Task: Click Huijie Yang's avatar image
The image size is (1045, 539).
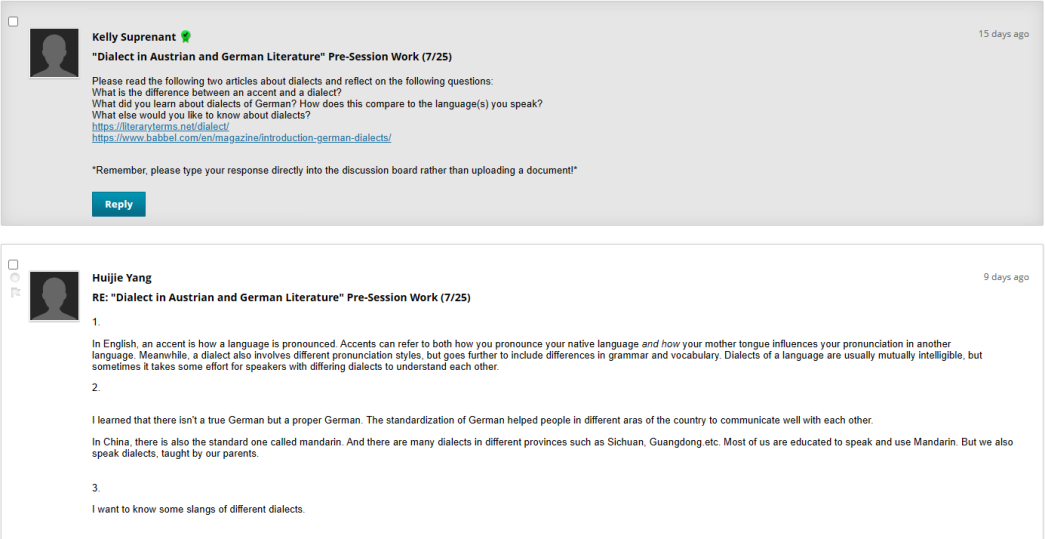Action: [x=54, y=296]
